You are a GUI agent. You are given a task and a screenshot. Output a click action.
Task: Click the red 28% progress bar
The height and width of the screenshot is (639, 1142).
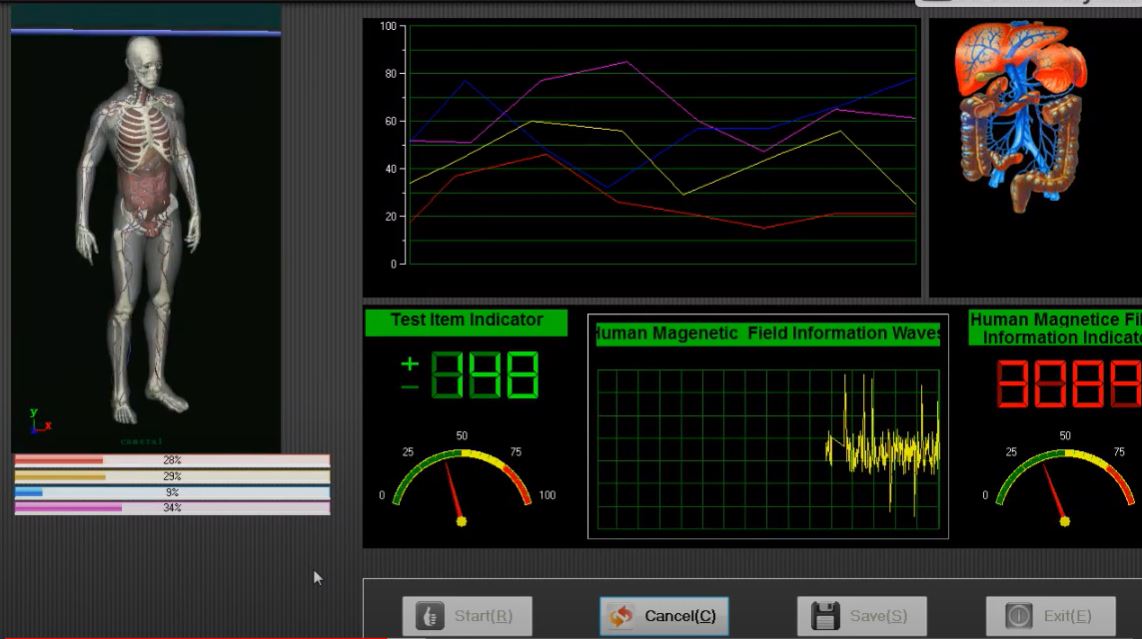(171, 460)
